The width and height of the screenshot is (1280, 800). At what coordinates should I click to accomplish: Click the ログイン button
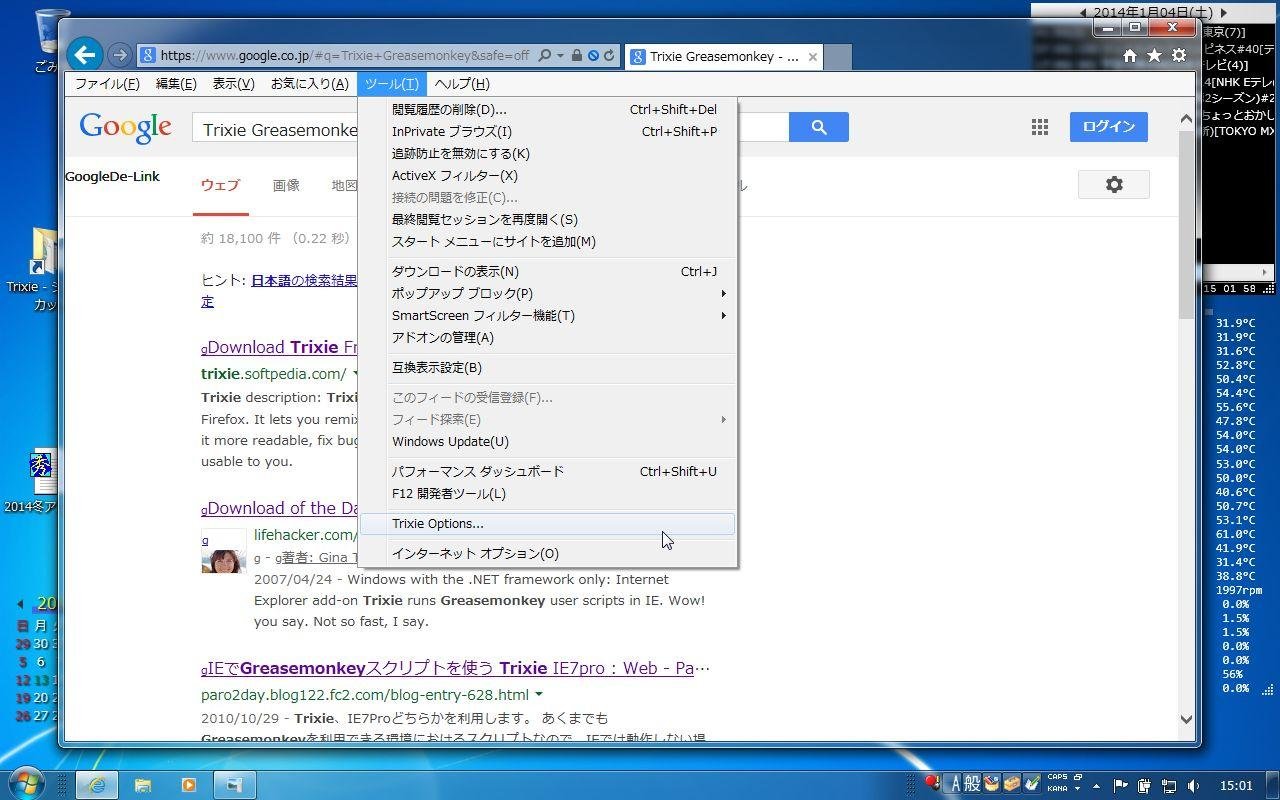(x=1108, y=126)
